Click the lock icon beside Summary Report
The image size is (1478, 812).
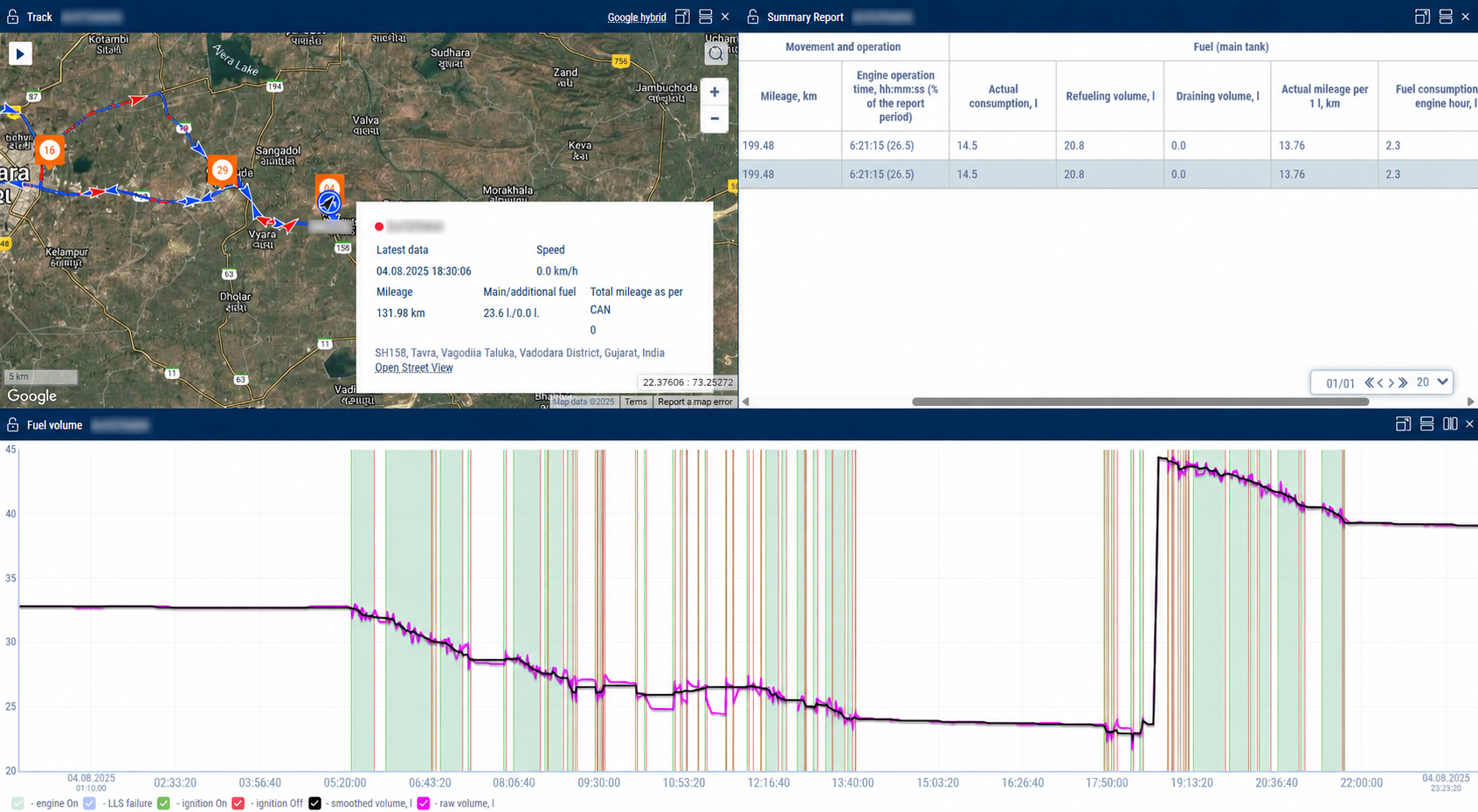click(x=753, y=17)
